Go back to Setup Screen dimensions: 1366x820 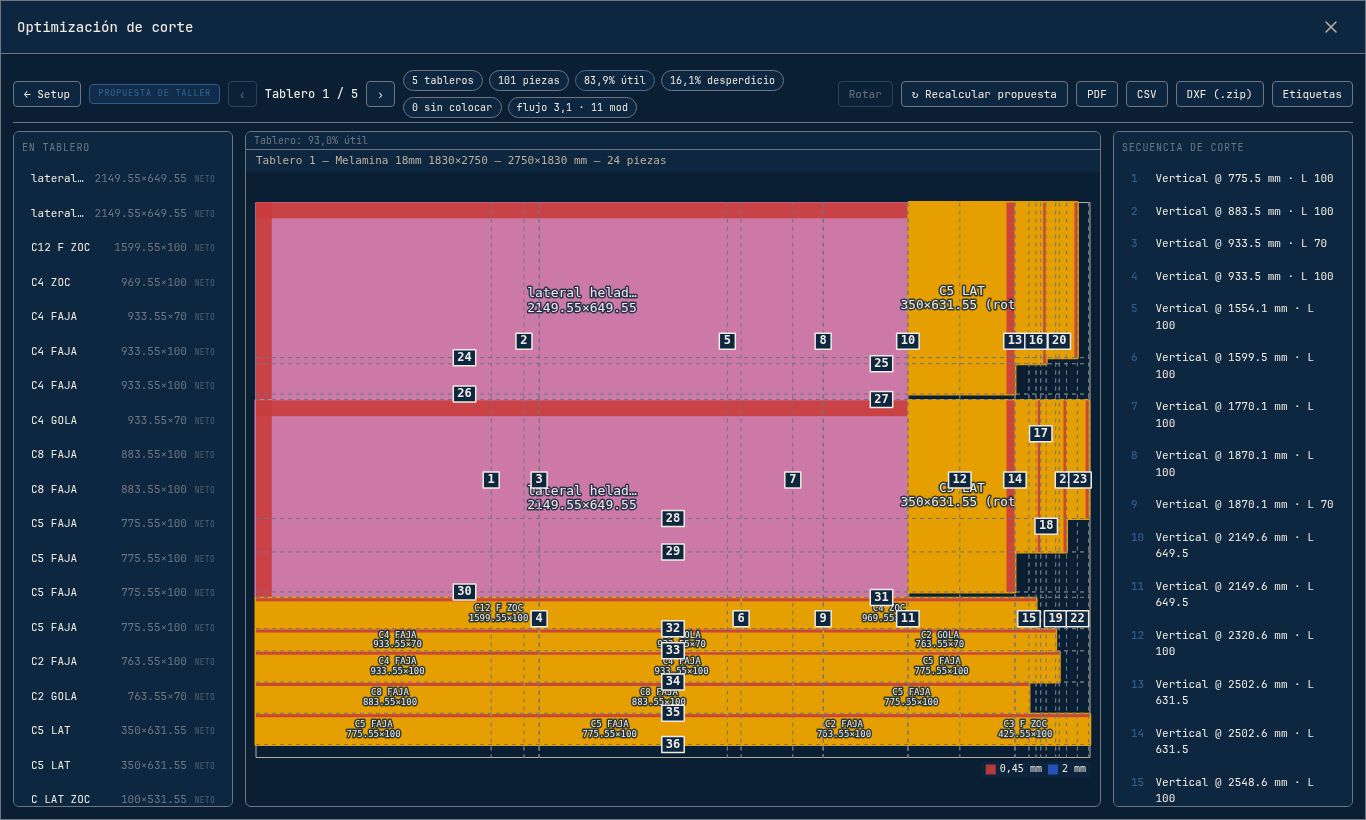[x=47, y=94]
